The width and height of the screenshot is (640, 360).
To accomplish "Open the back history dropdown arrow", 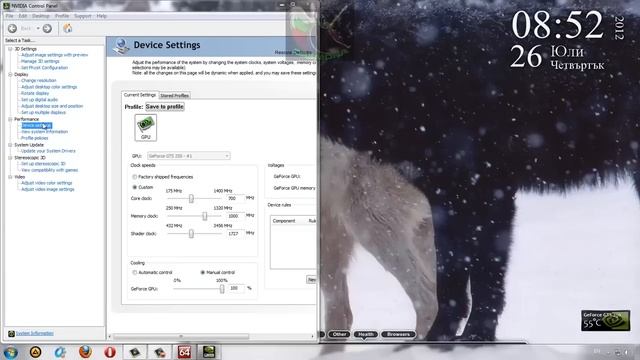I will point(38,29).
